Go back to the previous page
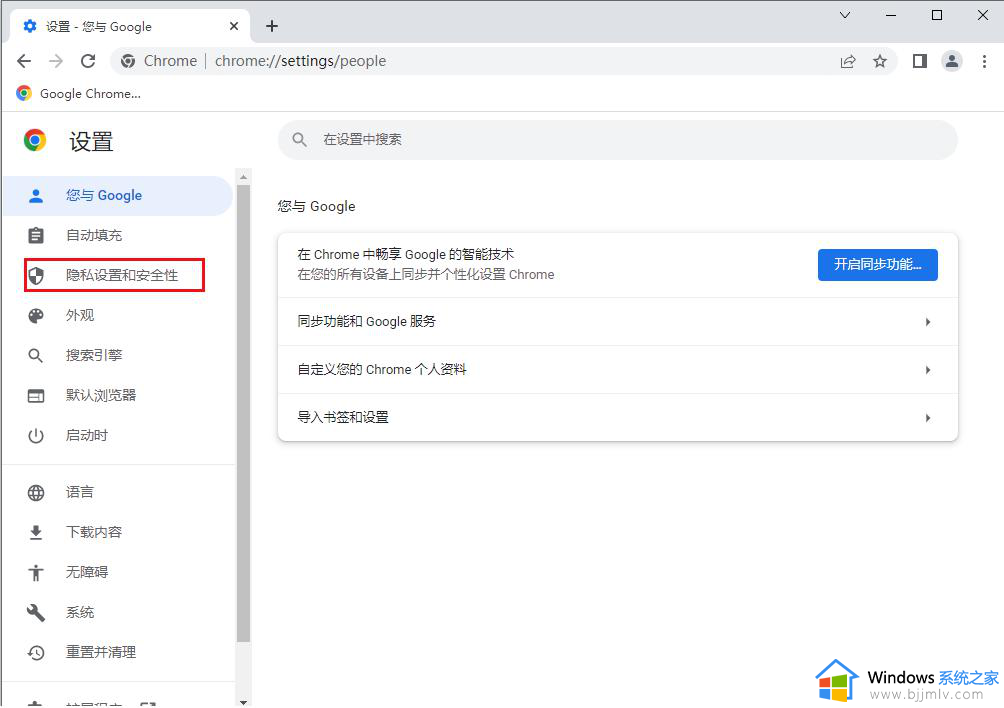 pos(24,61)
